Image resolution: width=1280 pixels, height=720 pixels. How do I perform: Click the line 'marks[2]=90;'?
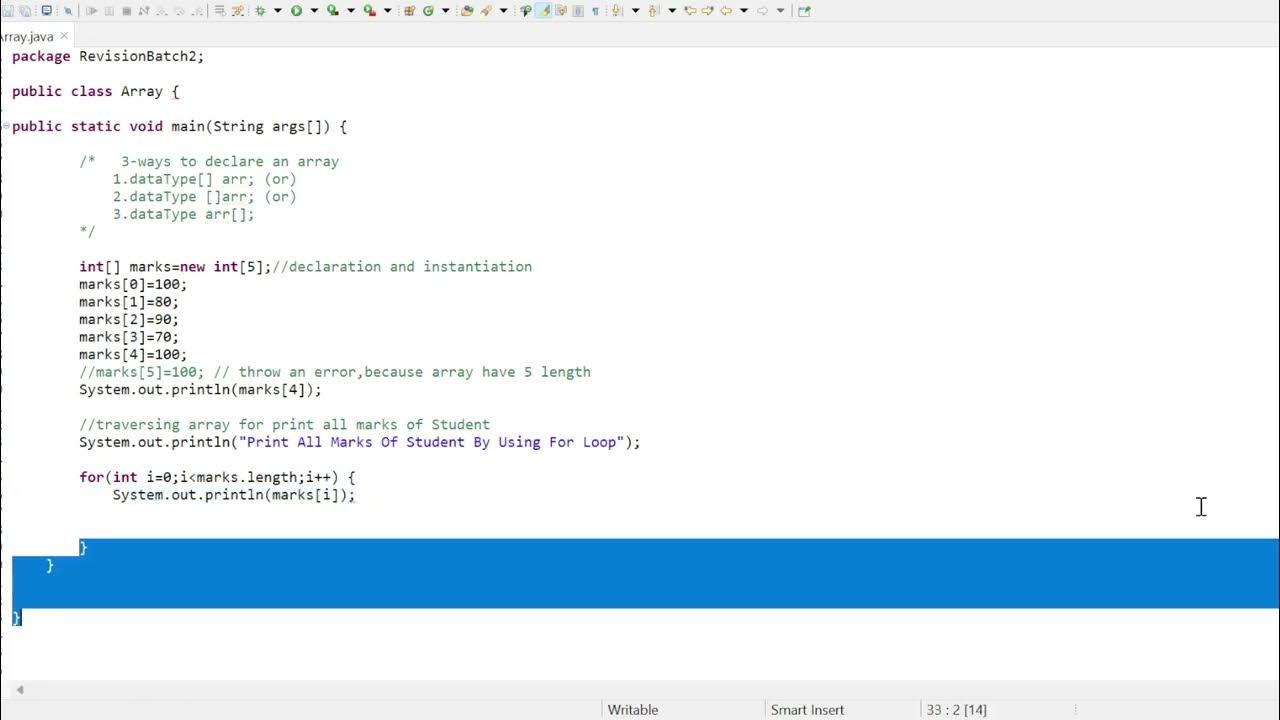[129, 319]
